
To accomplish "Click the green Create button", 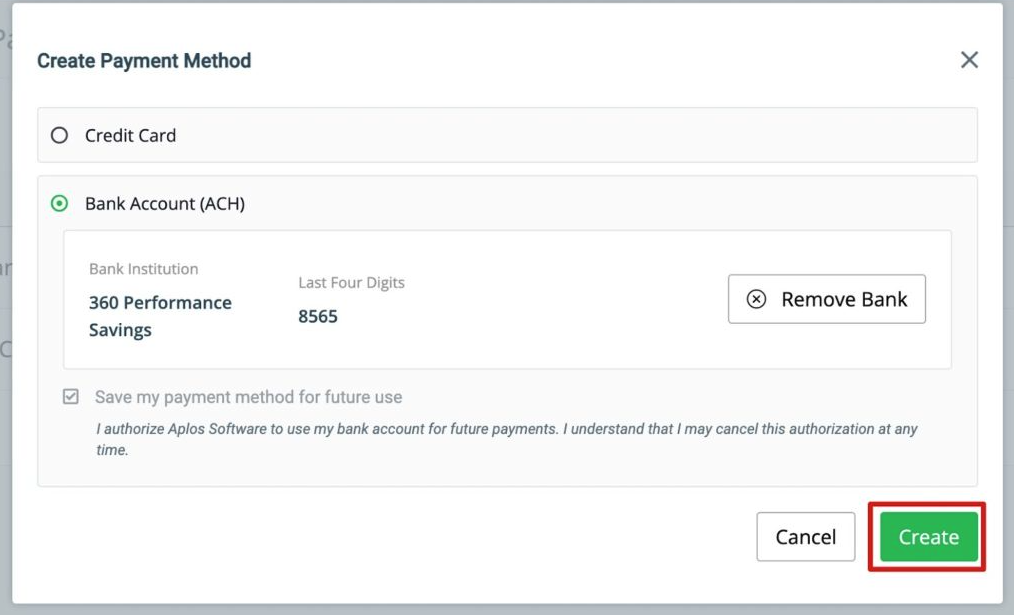I will (929, 537).
